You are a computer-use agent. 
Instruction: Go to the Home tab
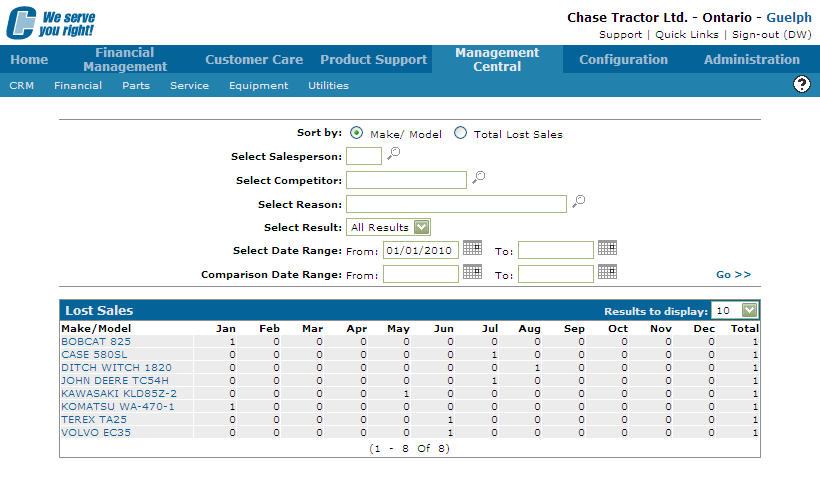tap(29, 60)
